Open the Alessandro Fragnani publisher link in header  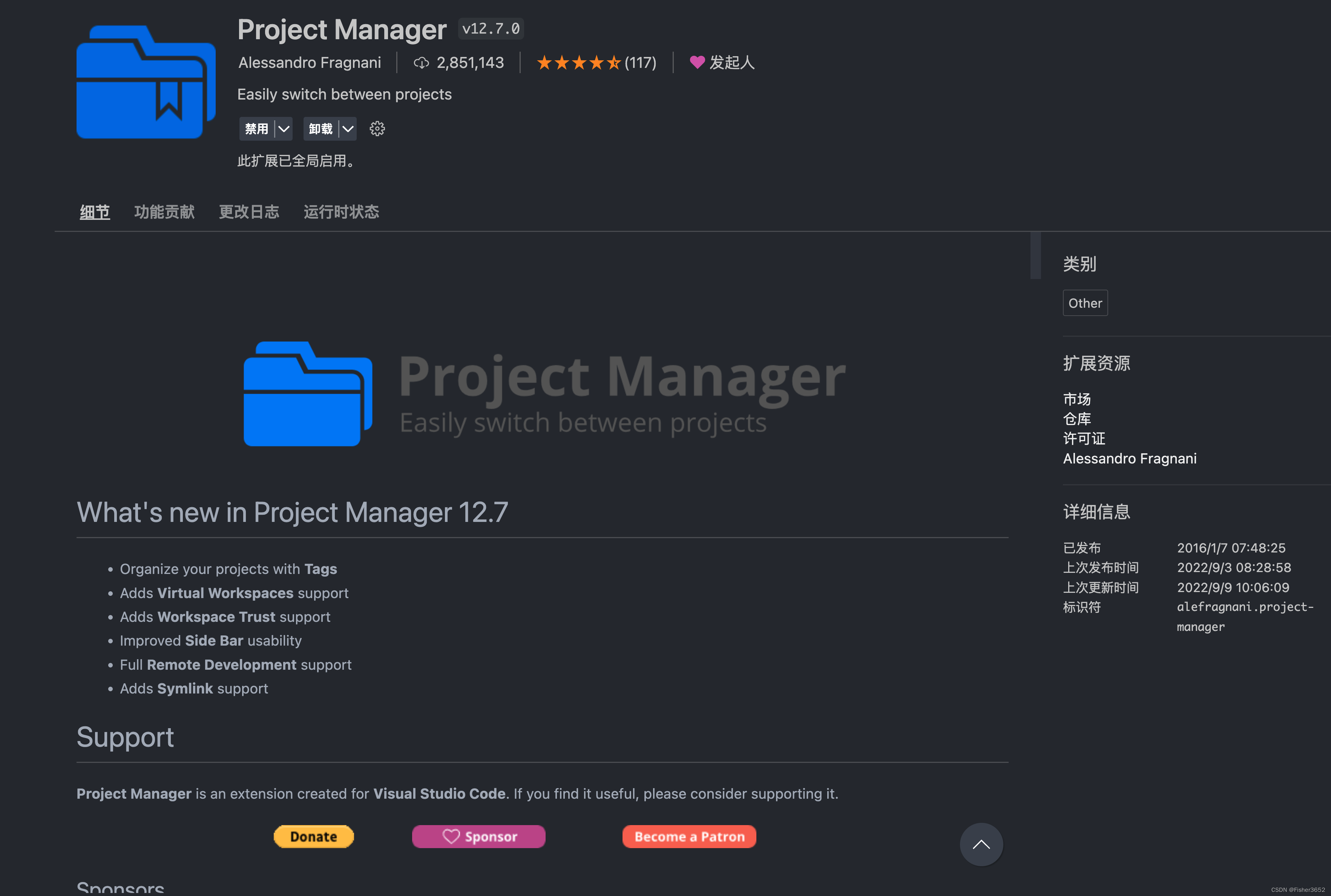(x=310, y=62)
